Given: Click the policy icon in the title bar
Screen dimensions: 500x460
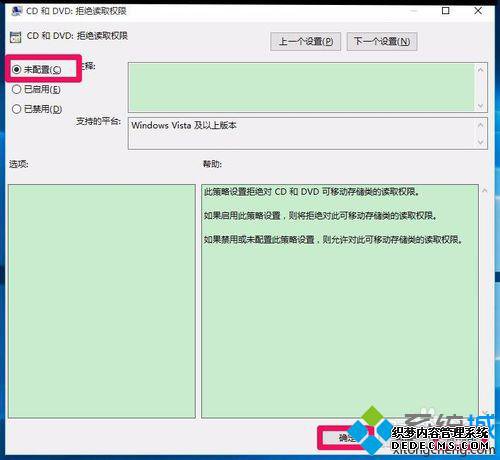Looking at the screenshot, I should (x=16, y=11).
